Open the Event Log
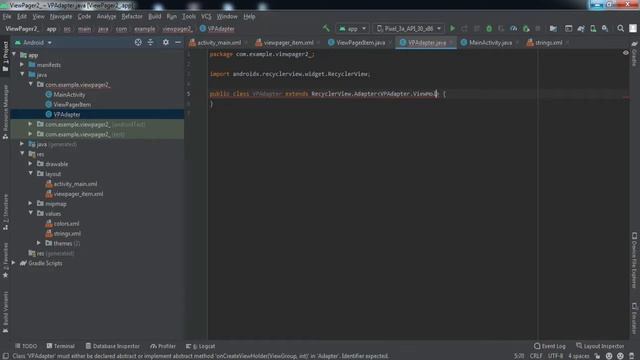 [x=550, y=346]
